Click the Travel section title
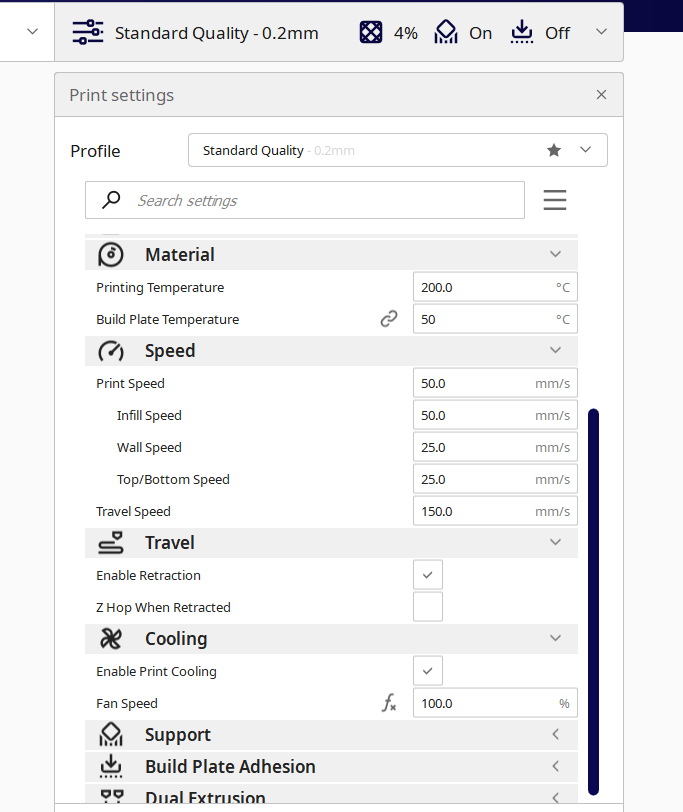This screenshot has width=683, height=812. tap(170, 543)
